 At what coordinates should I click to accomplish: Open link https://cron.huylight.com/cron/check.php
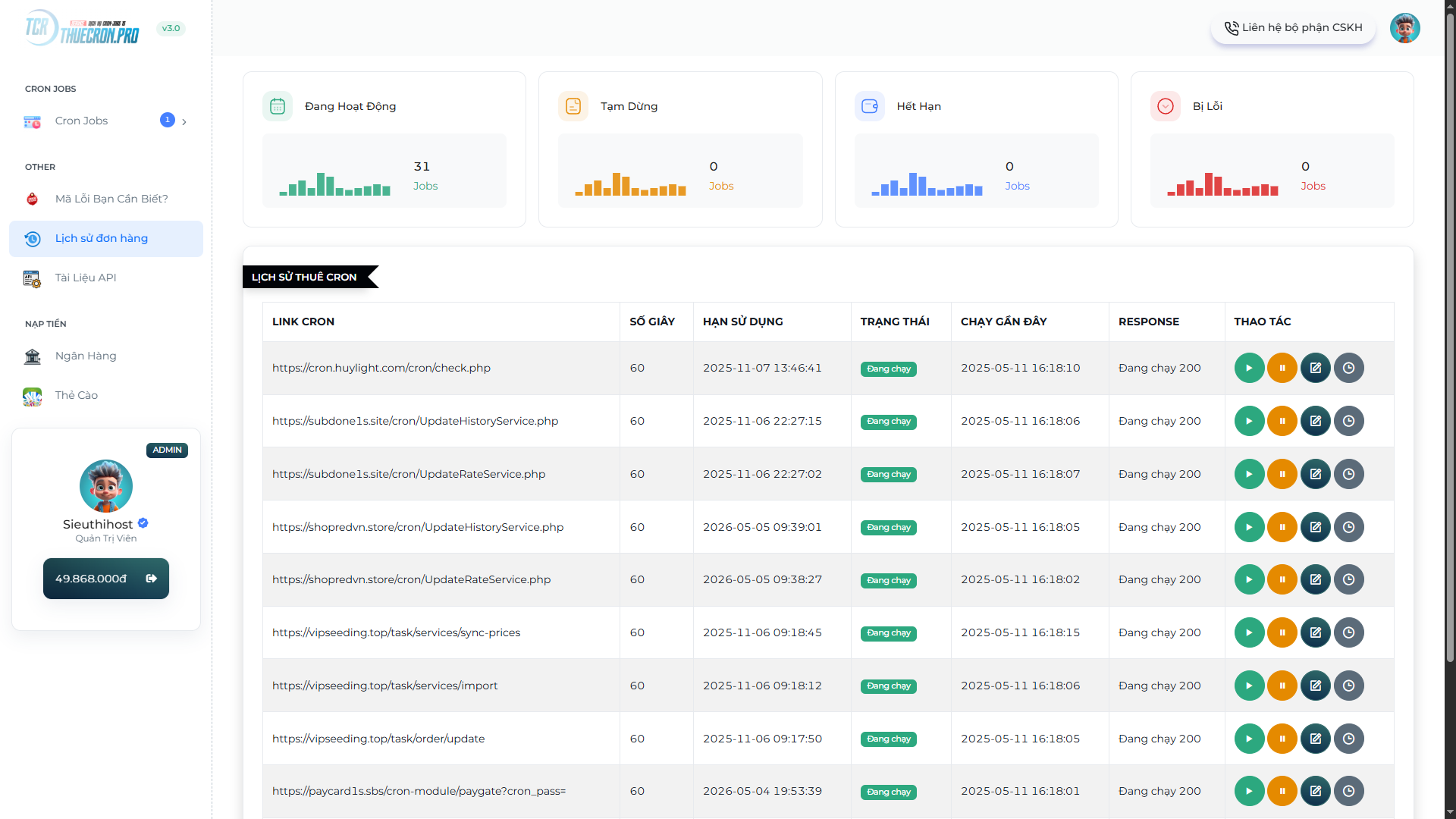(x=381, y=368)
